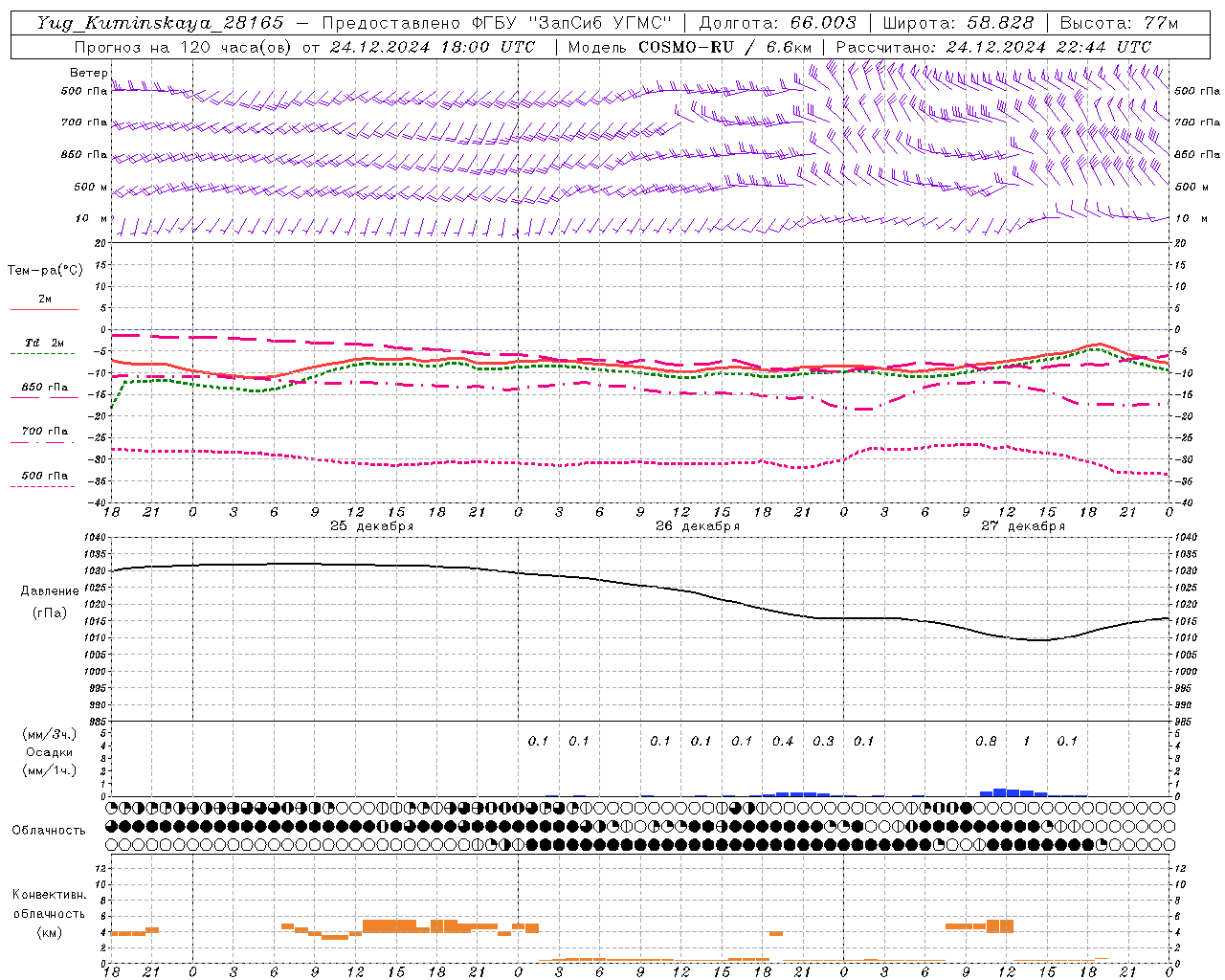Click the solid red line sample under 2м legend
1225x980 pixels.
(44, 309)
